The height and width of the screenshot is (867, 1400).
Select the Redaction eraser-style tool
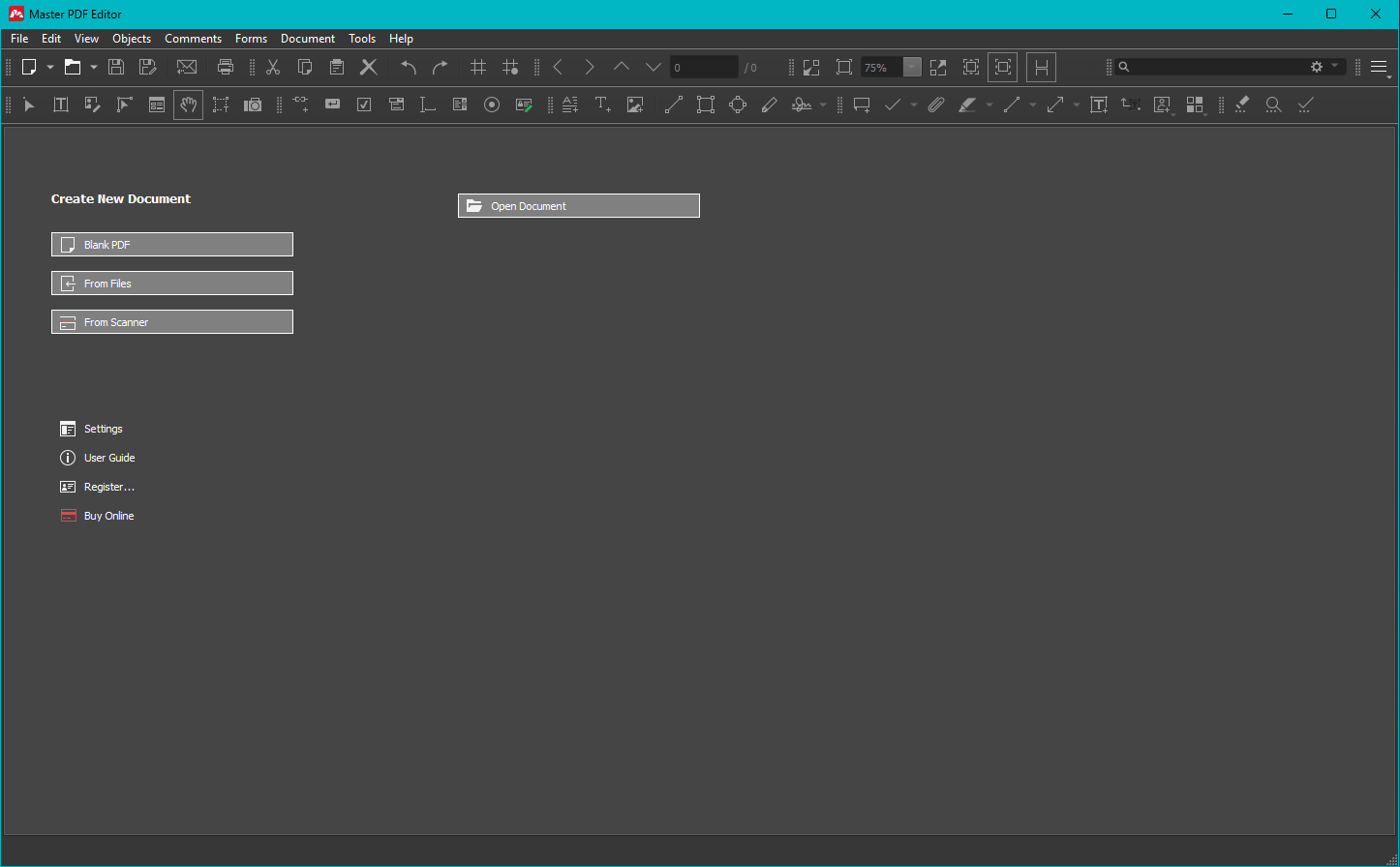click(1242, 105)
